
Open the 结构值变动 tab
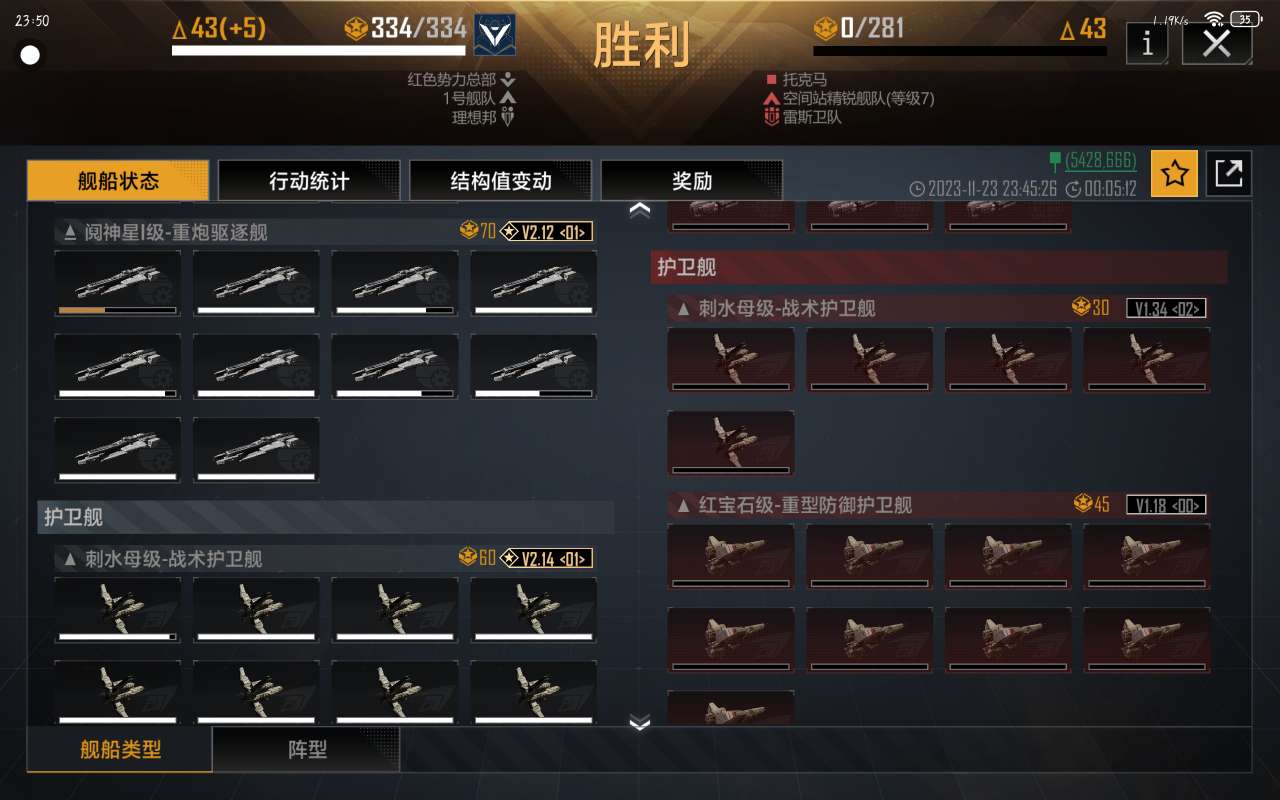point(500,181)
